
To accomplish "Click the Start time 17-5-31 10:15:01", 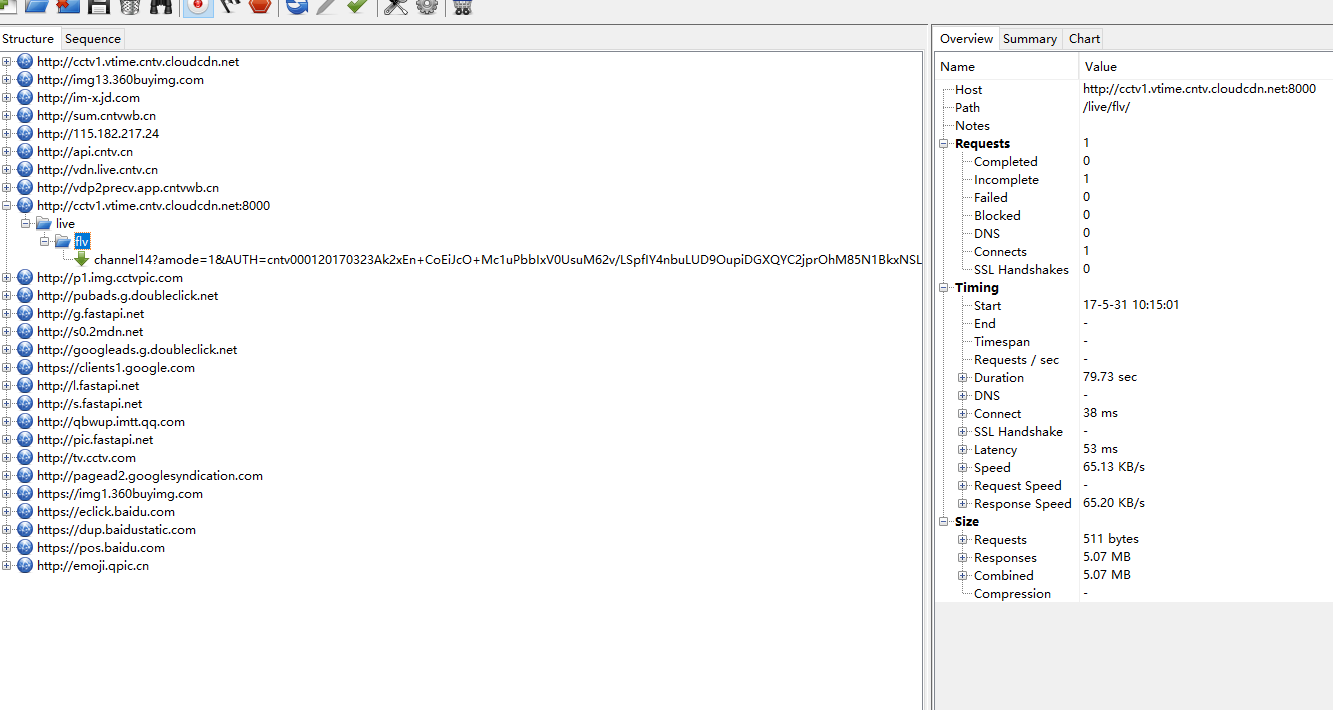I will pos(1131,305).
